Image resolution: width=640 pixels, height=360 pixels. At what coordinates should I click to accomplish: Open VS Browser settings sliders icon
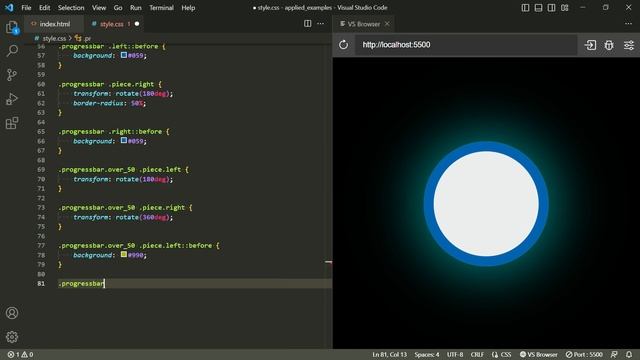click(629, 45)
